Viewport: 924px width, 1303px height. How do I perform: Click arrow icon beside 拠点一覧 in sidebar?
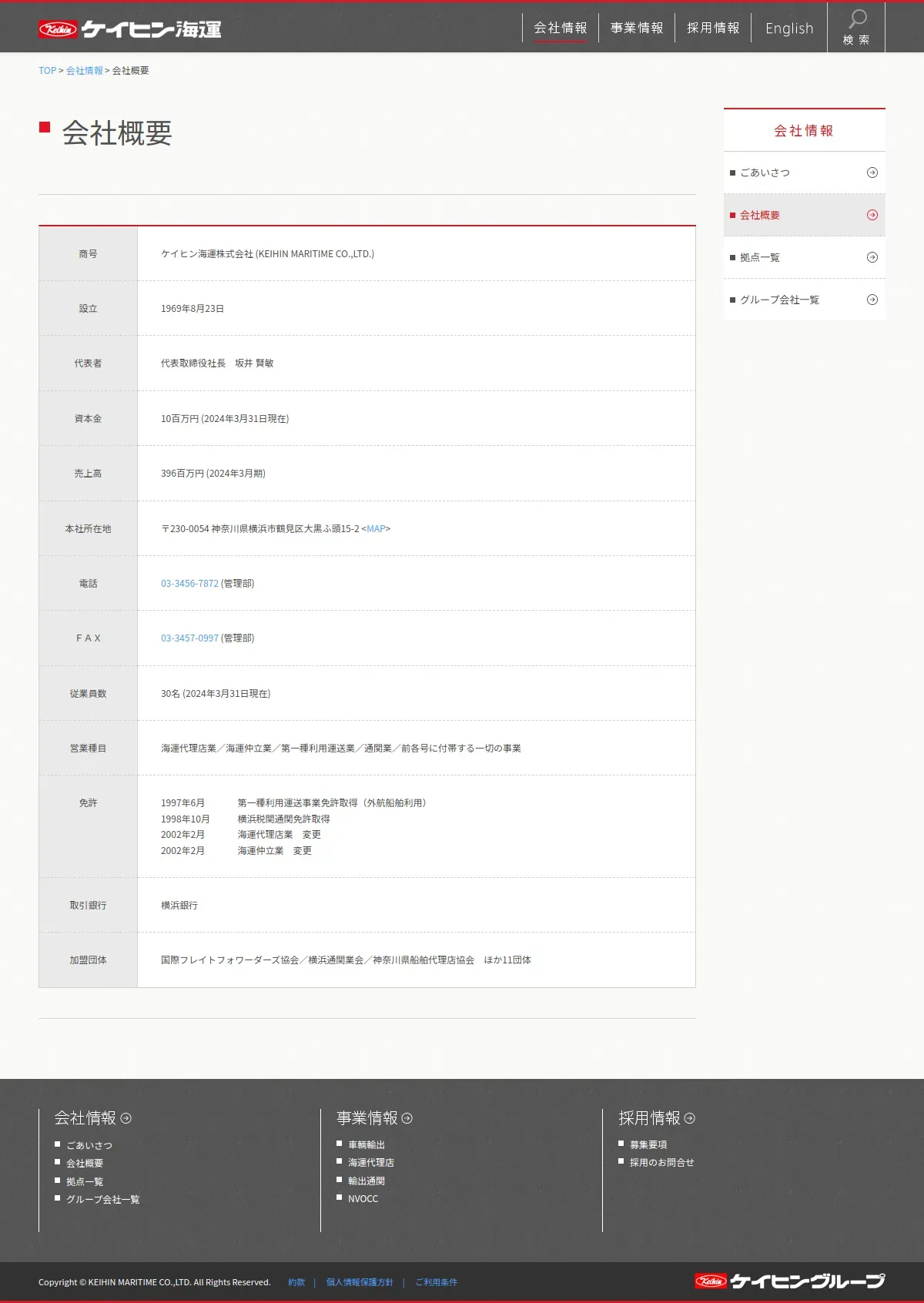872,257
